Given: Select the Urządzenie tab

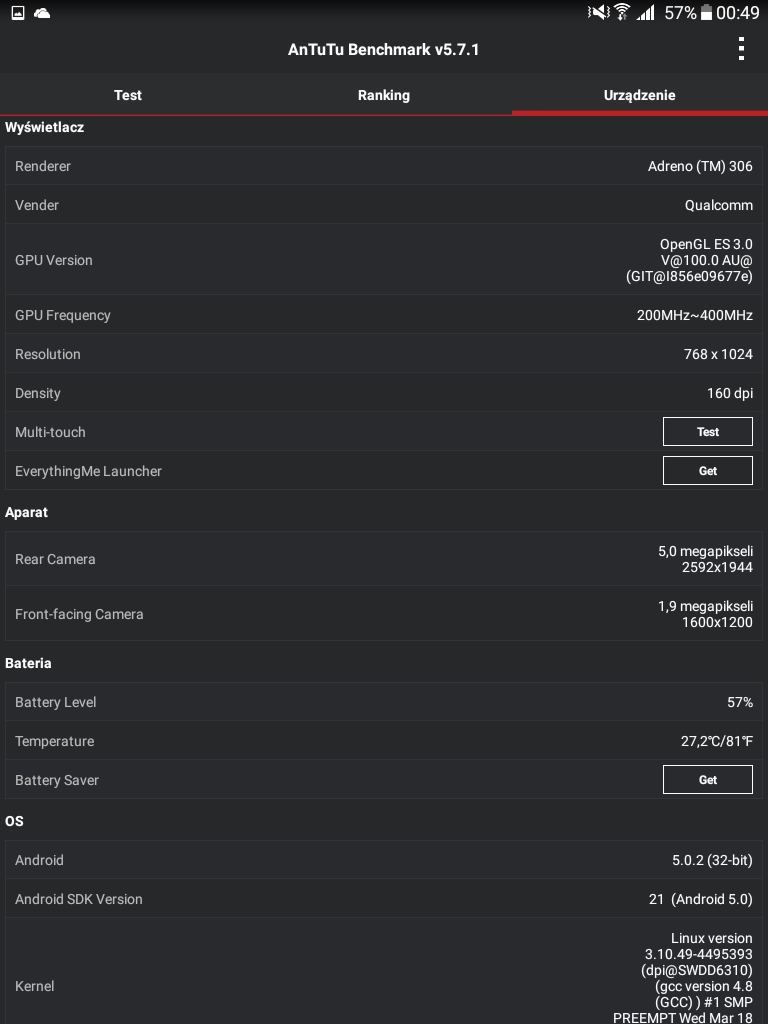Looking at the screenshot, I should coord(640,95).
